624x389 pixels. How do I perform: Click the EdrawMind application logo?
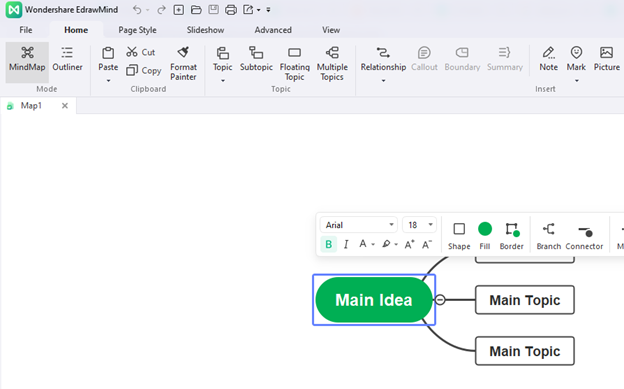pyautogui.click(x=14, y=10)
